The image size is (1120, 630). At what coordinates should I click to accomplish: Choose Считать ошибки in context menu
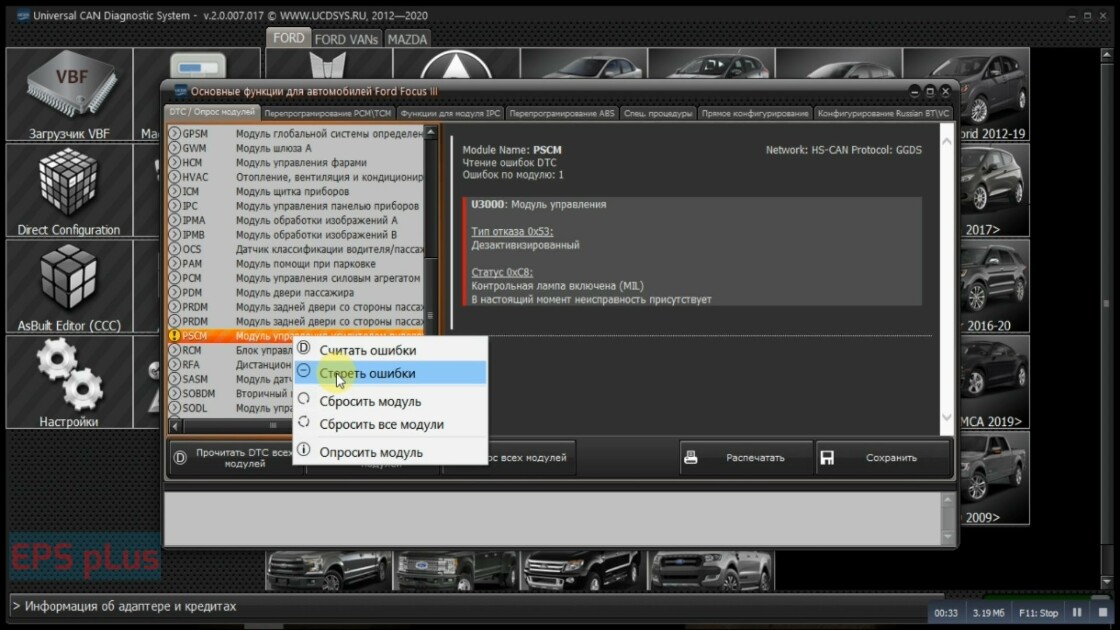(391, 350)
